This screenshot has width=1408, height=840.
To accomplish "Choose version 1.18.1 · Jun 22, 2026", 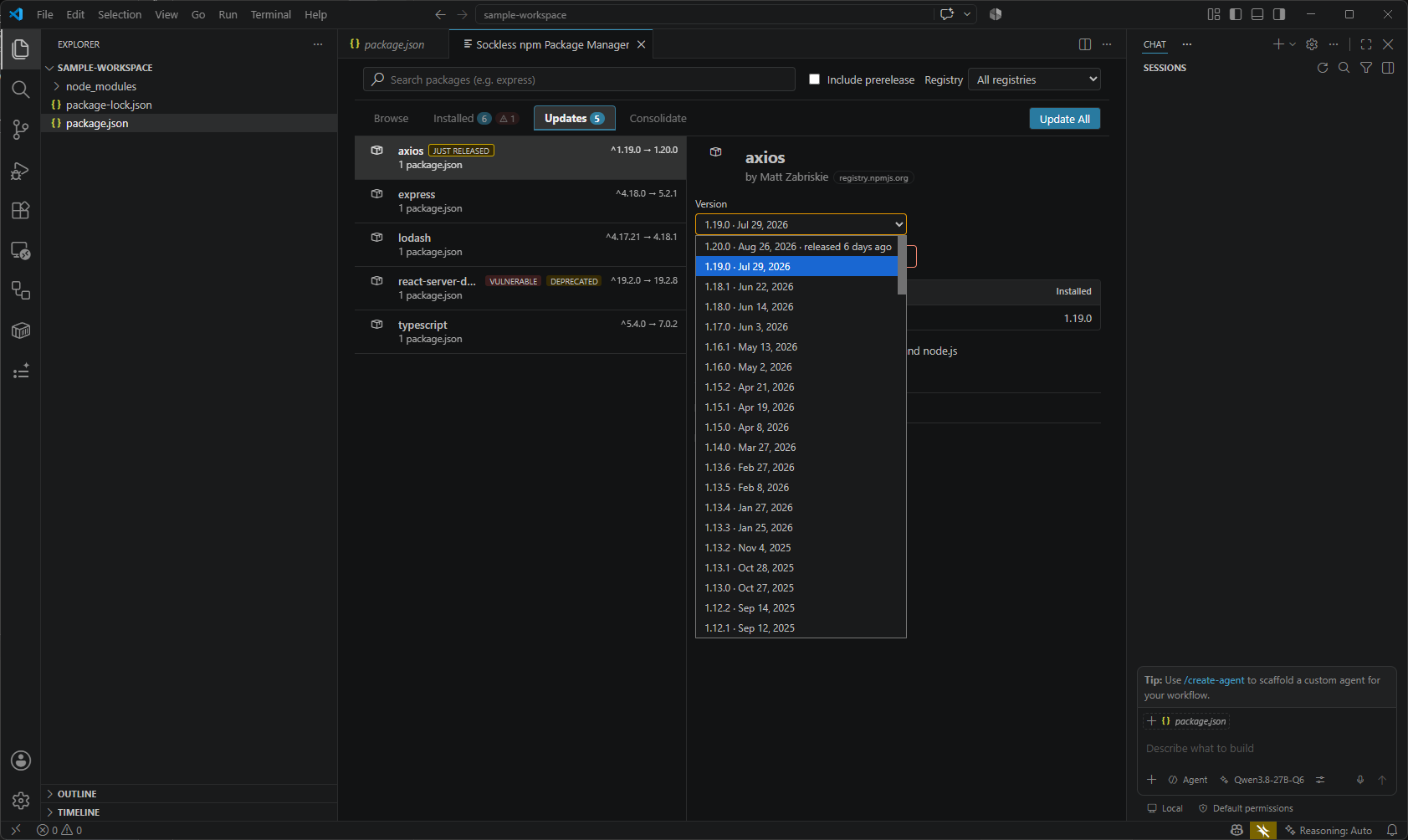I will click(796, 287).
